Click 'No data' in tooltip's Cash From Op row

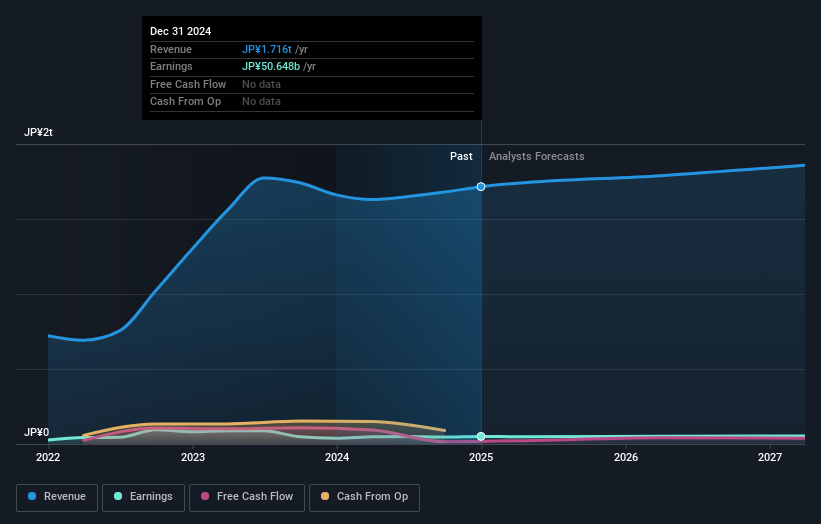[261, 102]
